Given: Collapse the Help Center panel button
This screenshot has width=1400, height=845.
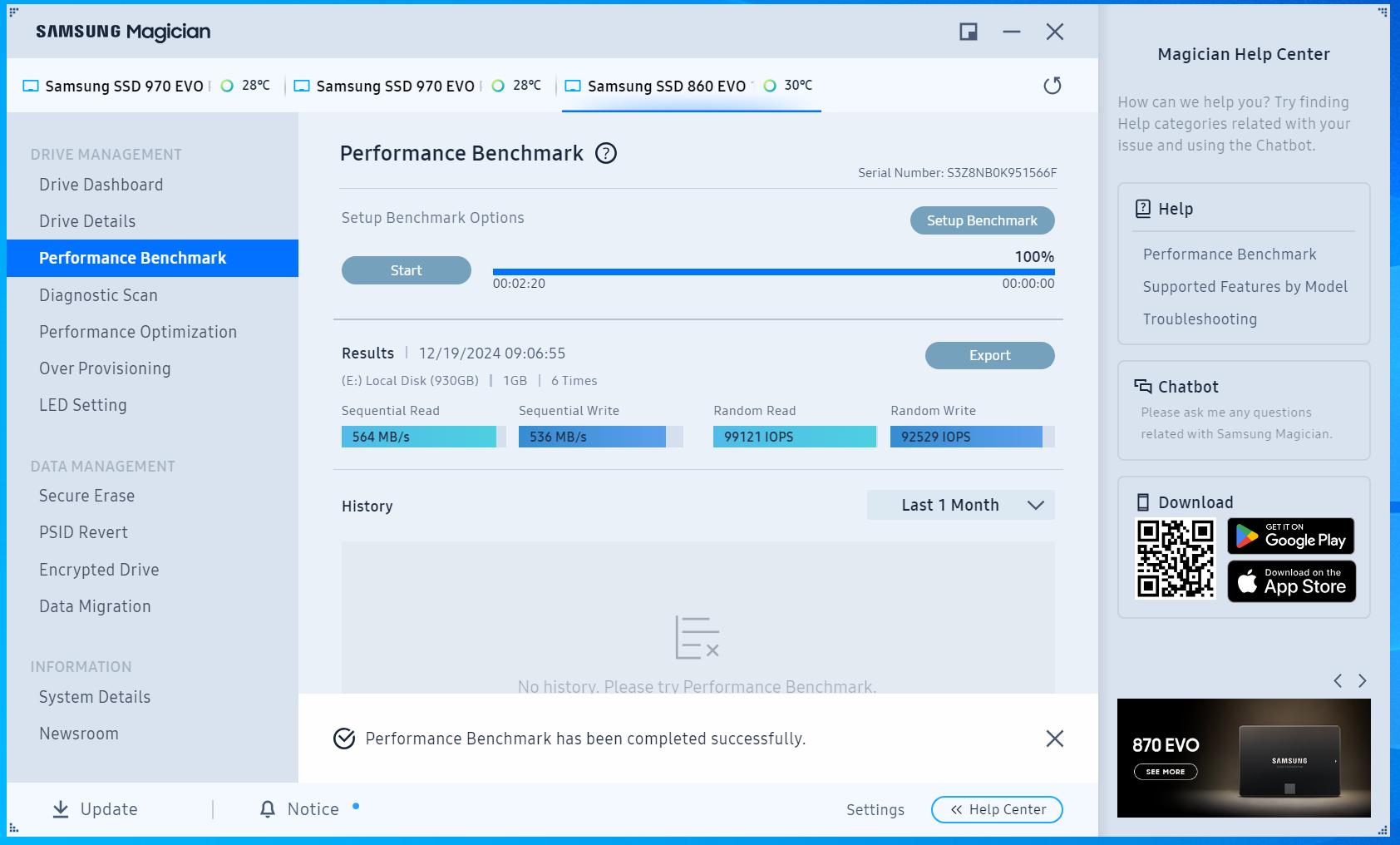Looking at the screenshot, I should 997,809.
